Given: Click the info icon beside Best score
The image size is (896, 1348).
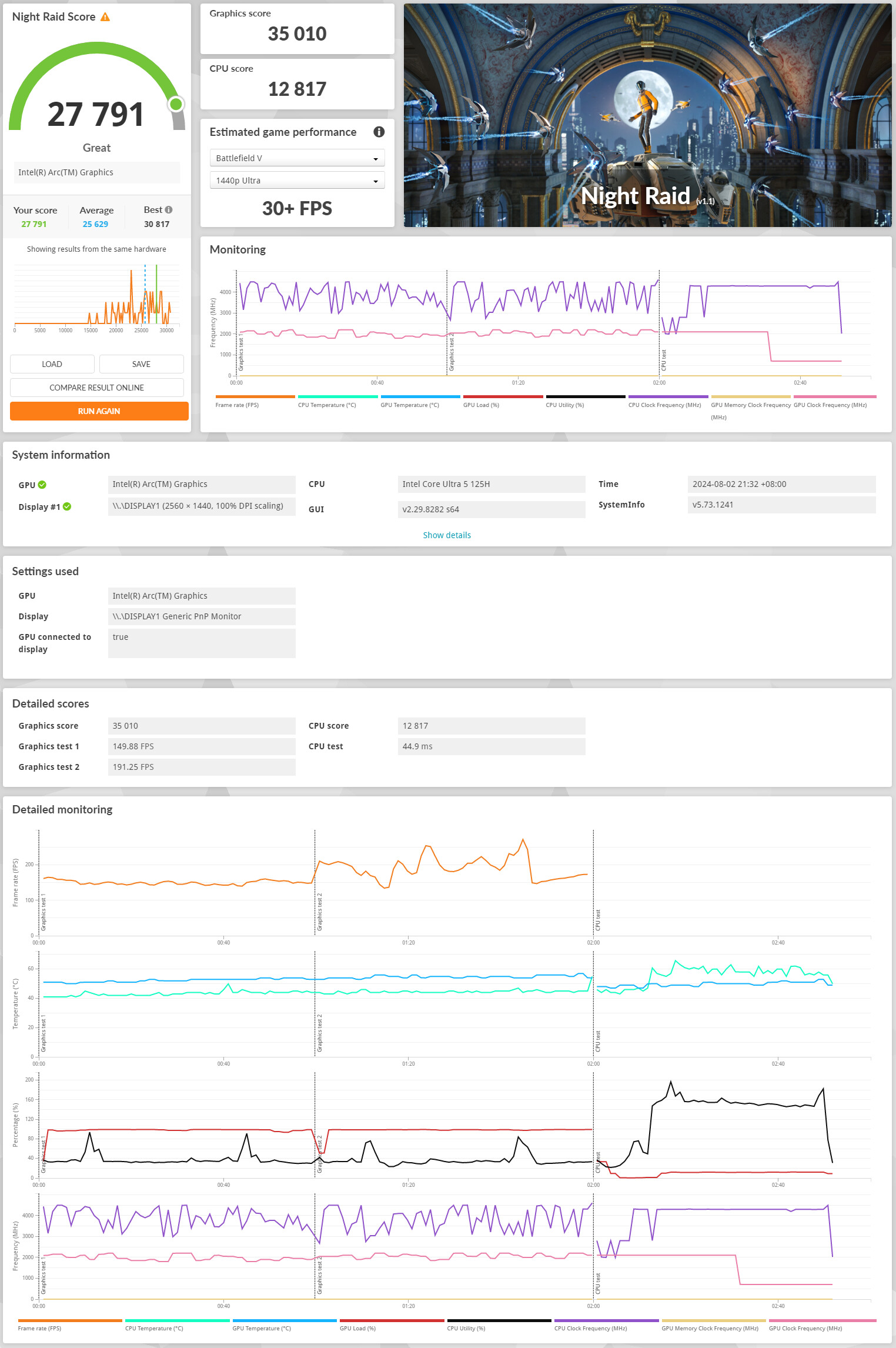Looking at the screenshot, I should point(169,210).
